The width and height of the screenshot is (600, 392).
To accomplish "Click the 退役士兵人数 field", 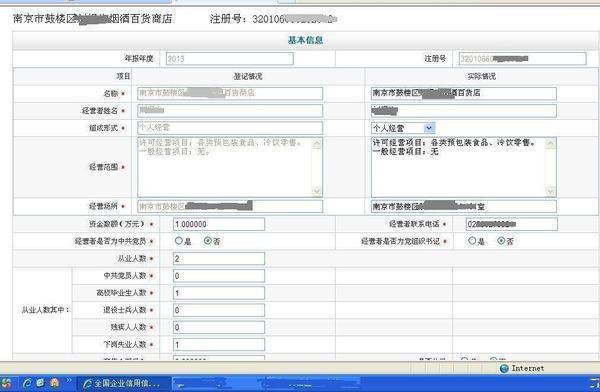I will pyautogui.click(x=218, y=310).
